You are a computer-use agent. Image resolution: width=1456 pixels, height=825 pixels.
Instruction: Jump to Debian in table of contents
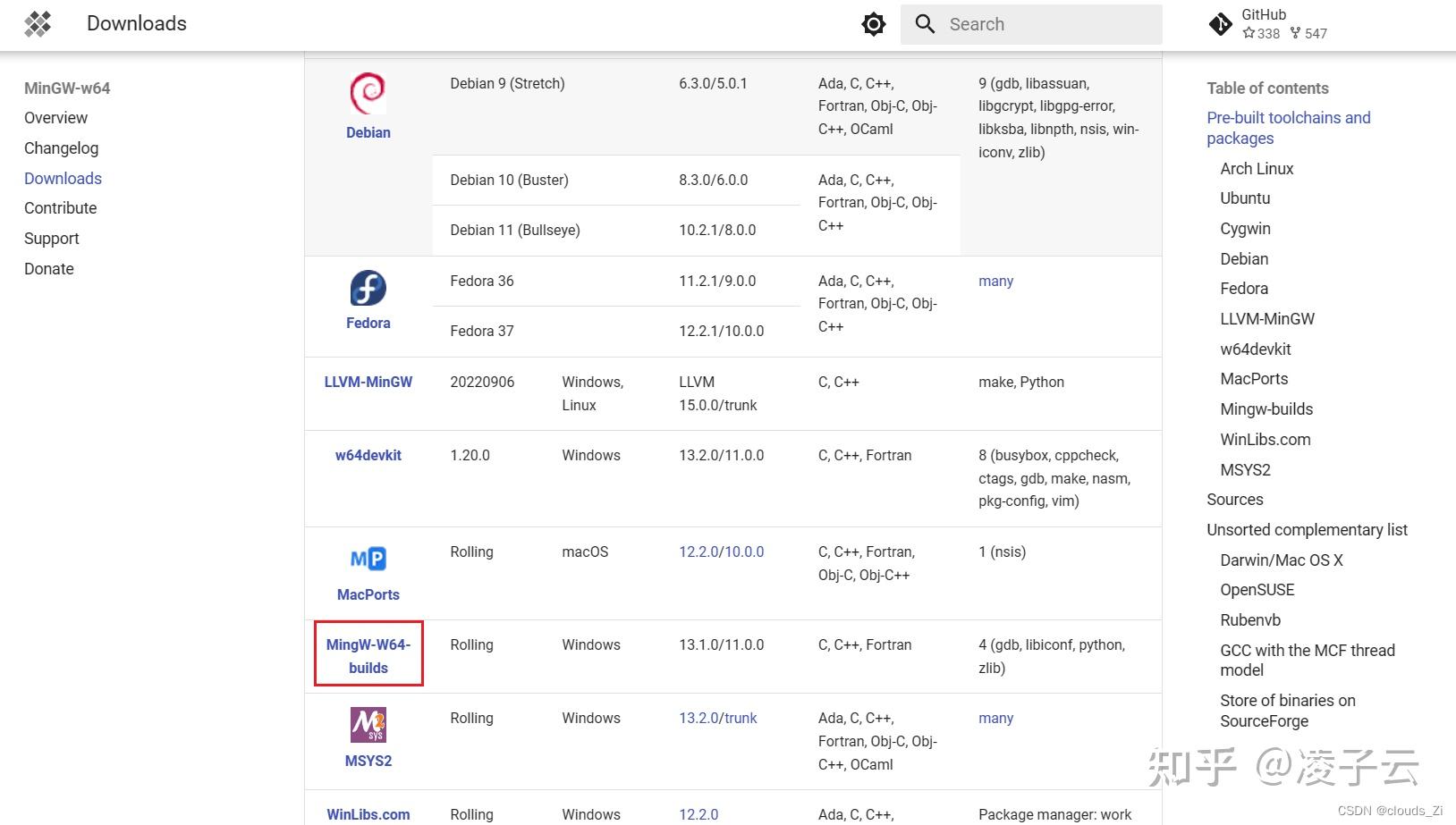[x=1244, y=259]
